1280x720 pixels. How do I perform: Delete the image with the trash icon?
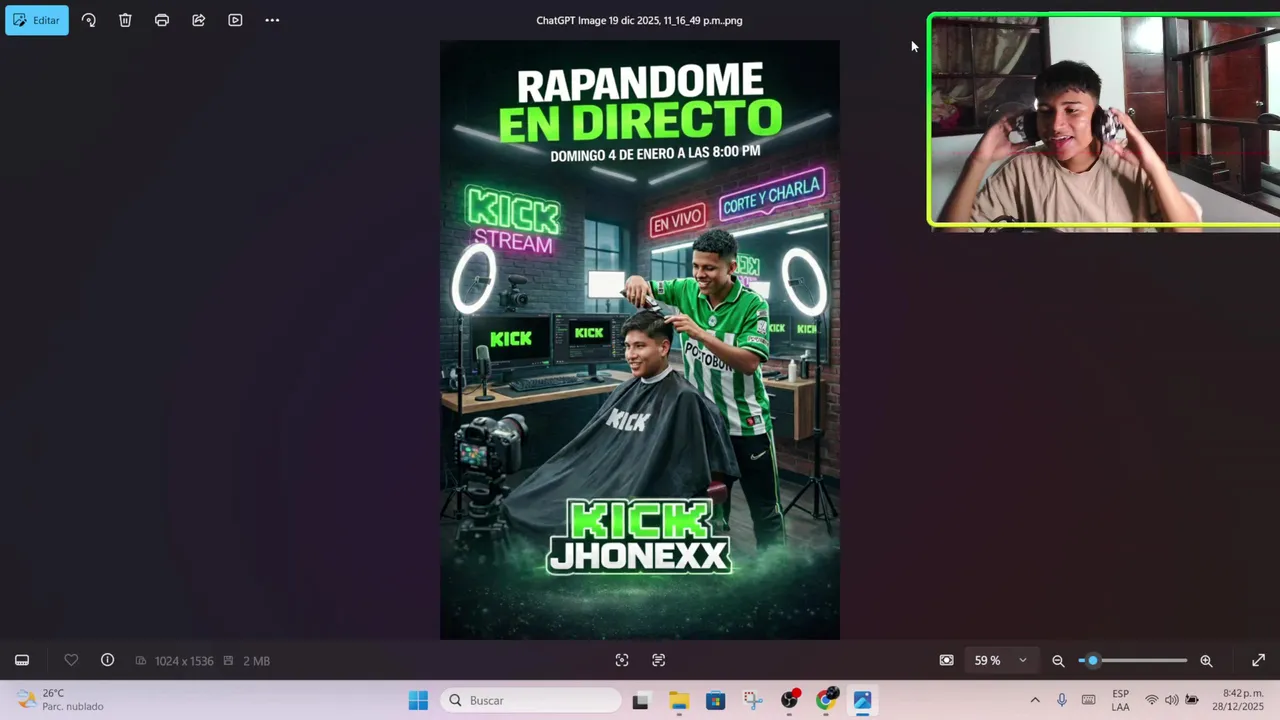point(125,20)
